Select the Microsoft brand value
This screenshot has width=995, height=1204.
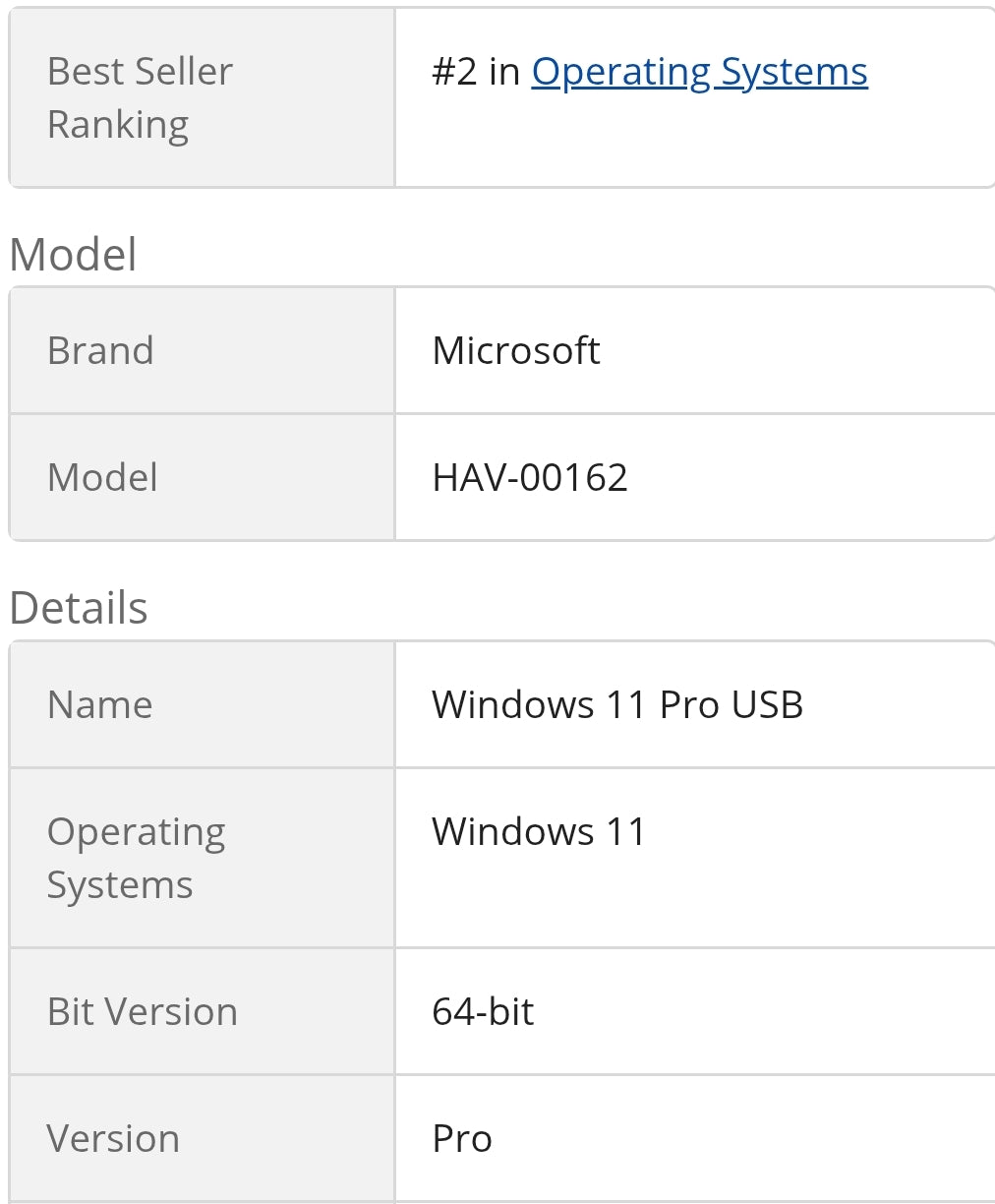coord(516,351)
